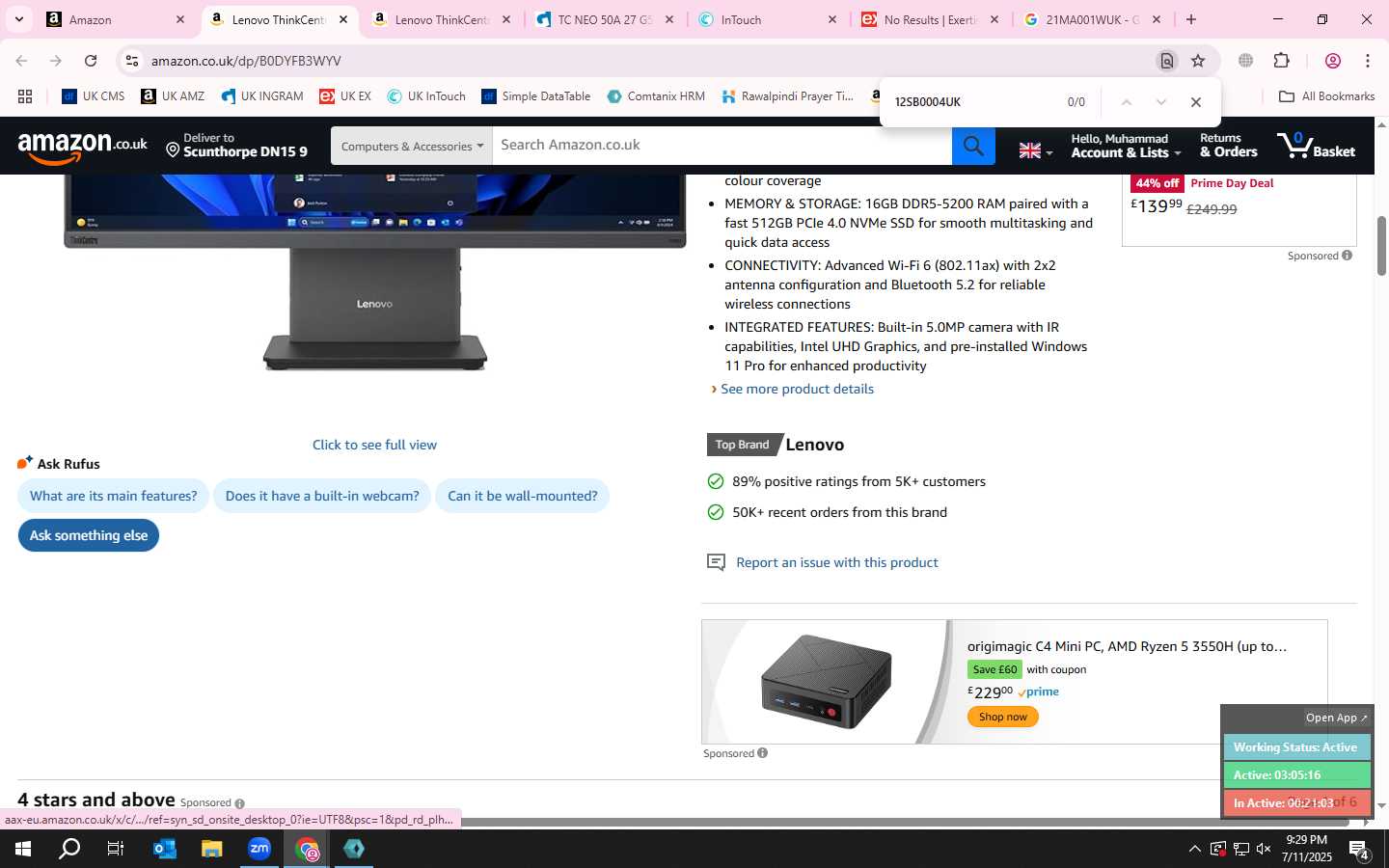1389x868 pixels.
Task: Go back using browser back arrow
Action: tap(21, 61)
